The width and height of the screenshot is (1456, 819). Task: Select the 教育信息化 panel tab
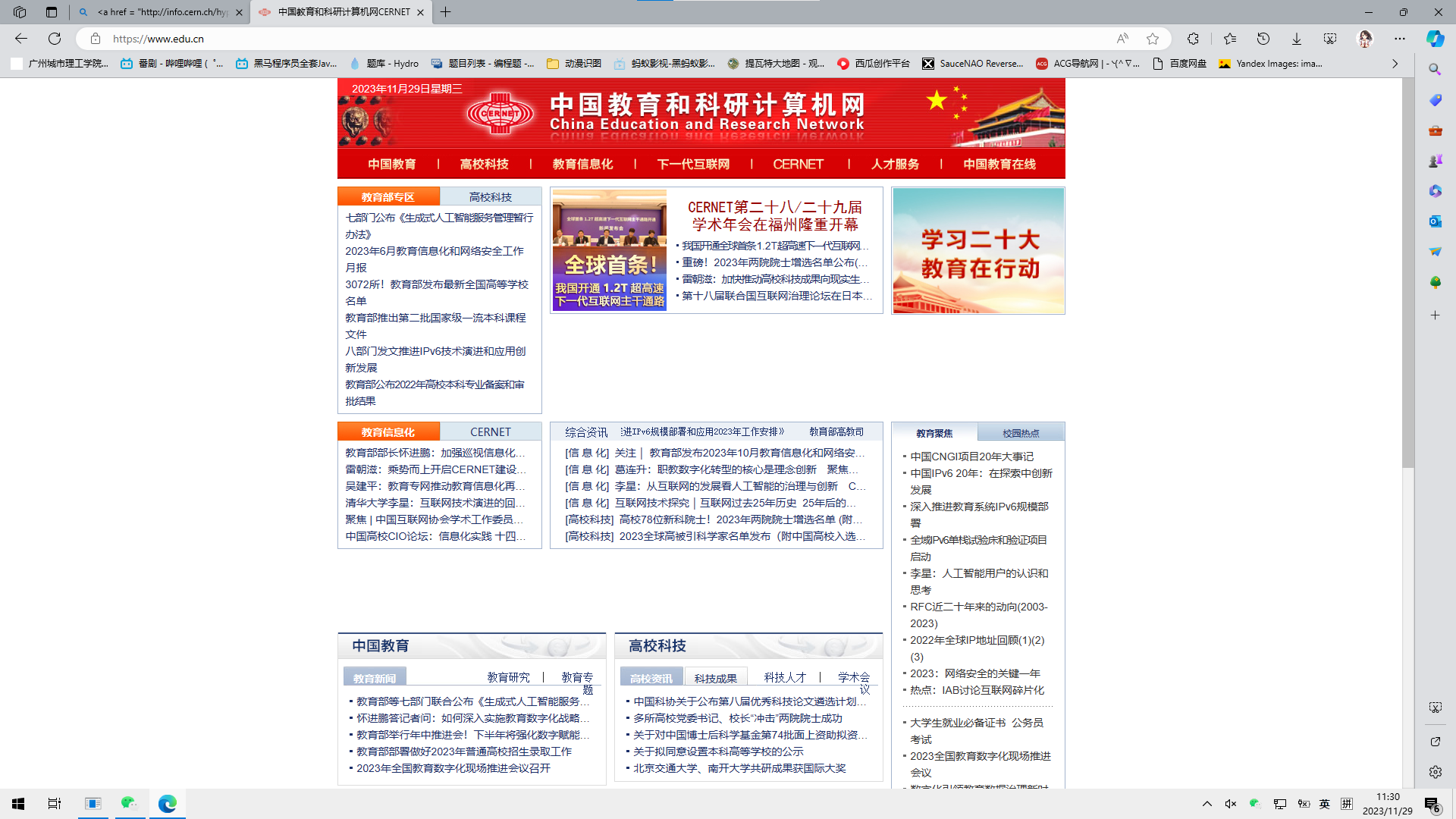click(388, 432)
